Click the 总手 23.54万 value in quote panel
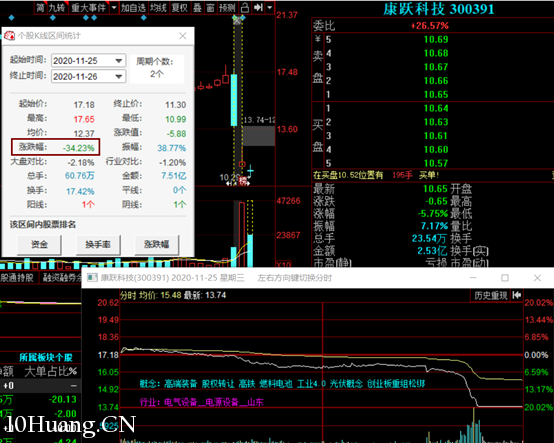The width and height of the screenshot is (554, 443). 430,238
